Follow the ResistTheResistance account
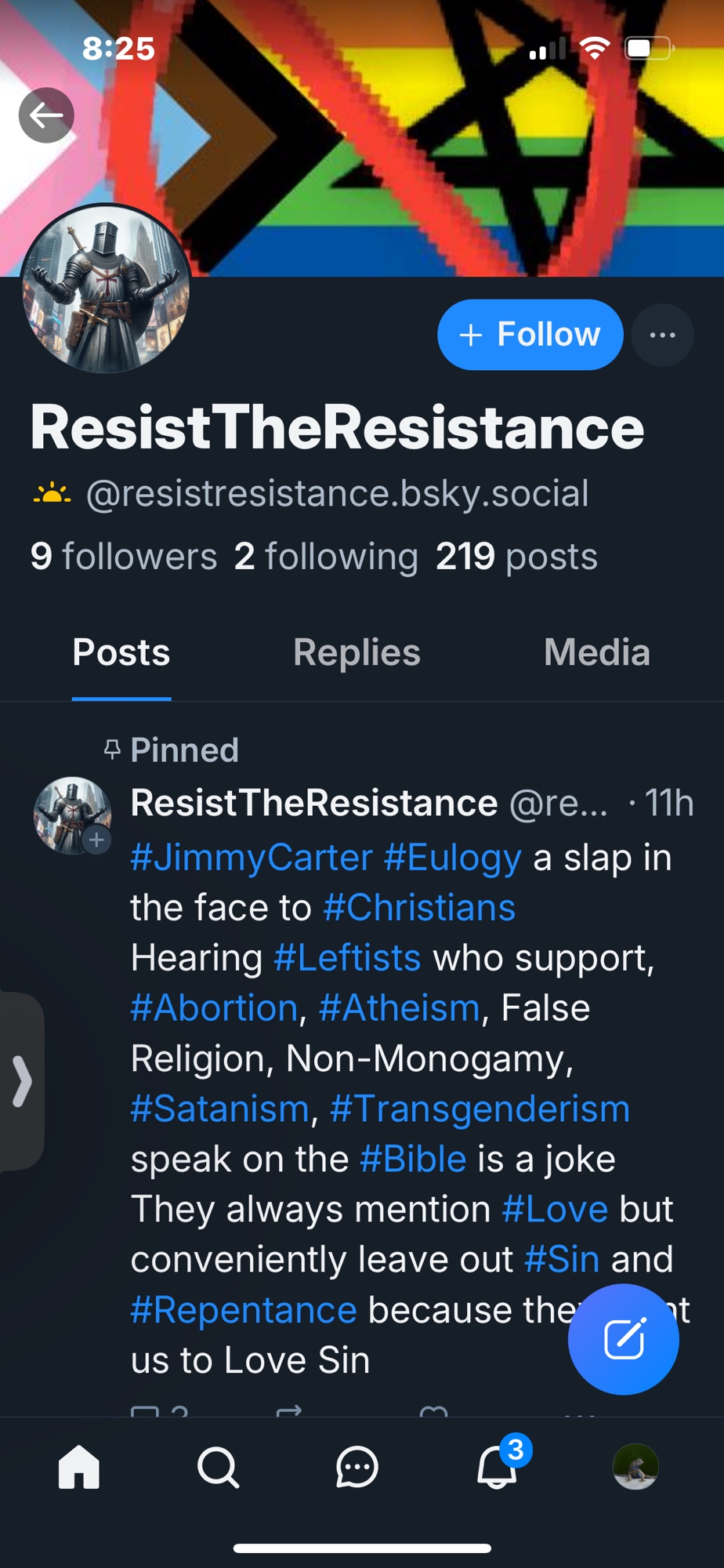The height and width of the screenshot is (1568, 724). tap(530, 335)
